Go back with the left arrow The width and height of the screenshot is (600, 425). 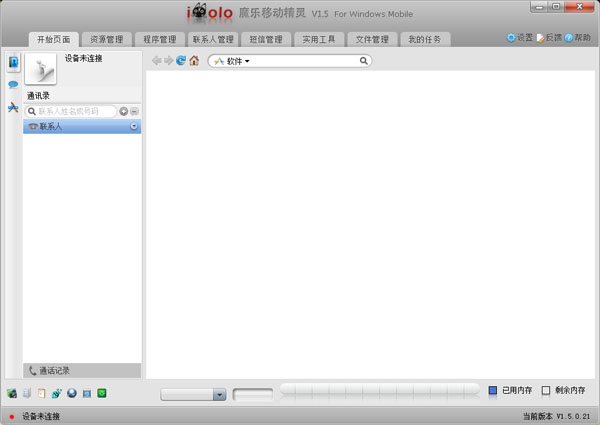click(157, 60)
